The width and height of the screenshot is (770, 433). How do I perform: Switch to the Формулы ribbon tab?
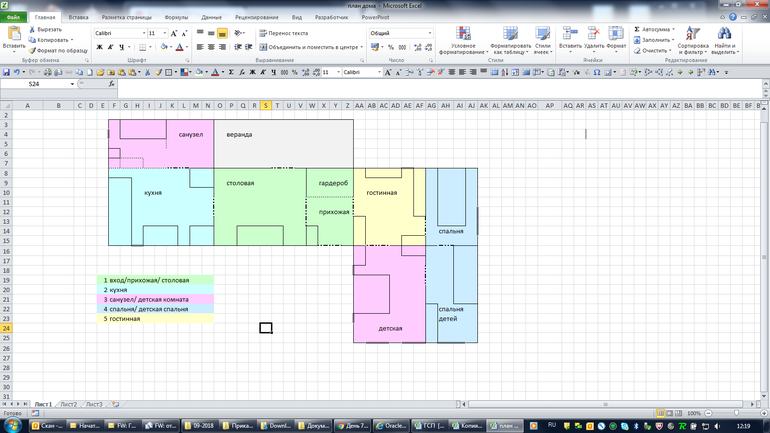click(176, 17)
